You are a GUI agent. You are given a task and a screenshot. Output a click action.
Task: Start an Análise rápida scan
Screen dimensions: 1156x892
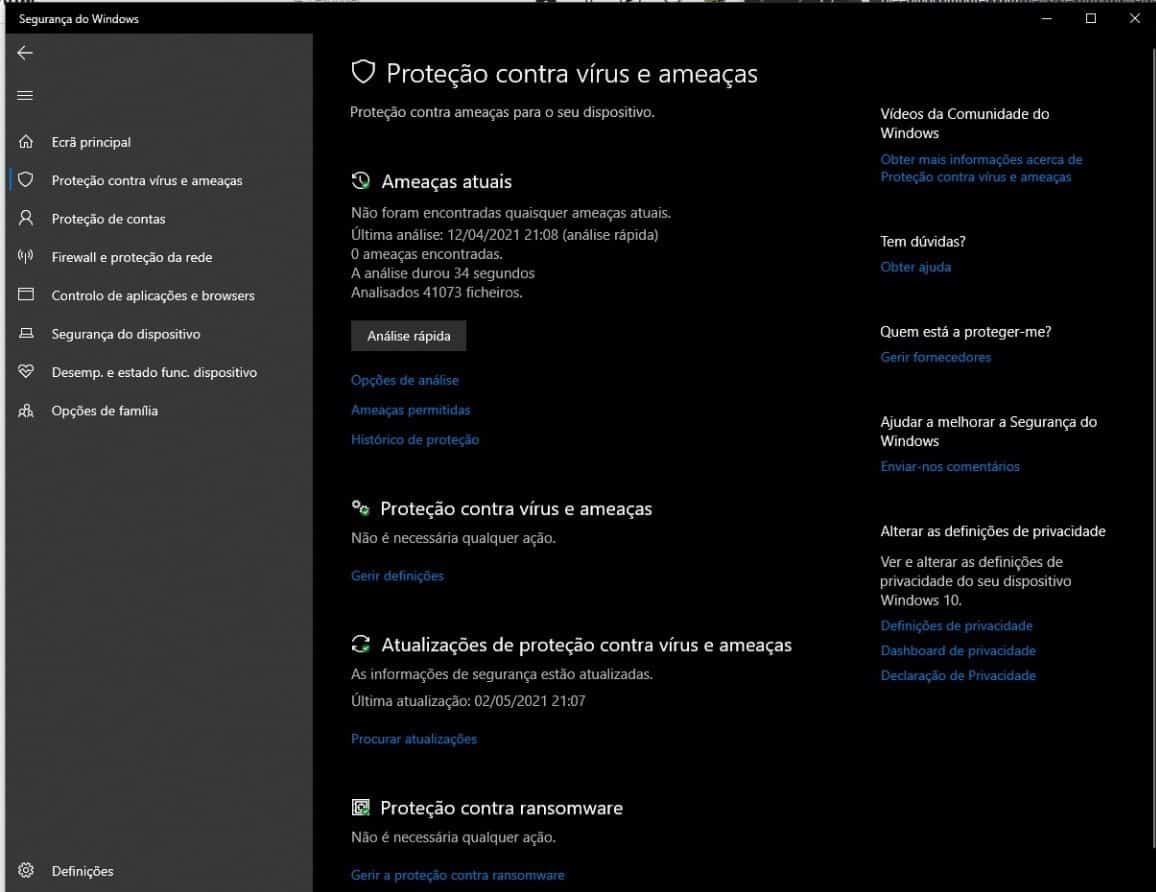[x=408, y=335]
